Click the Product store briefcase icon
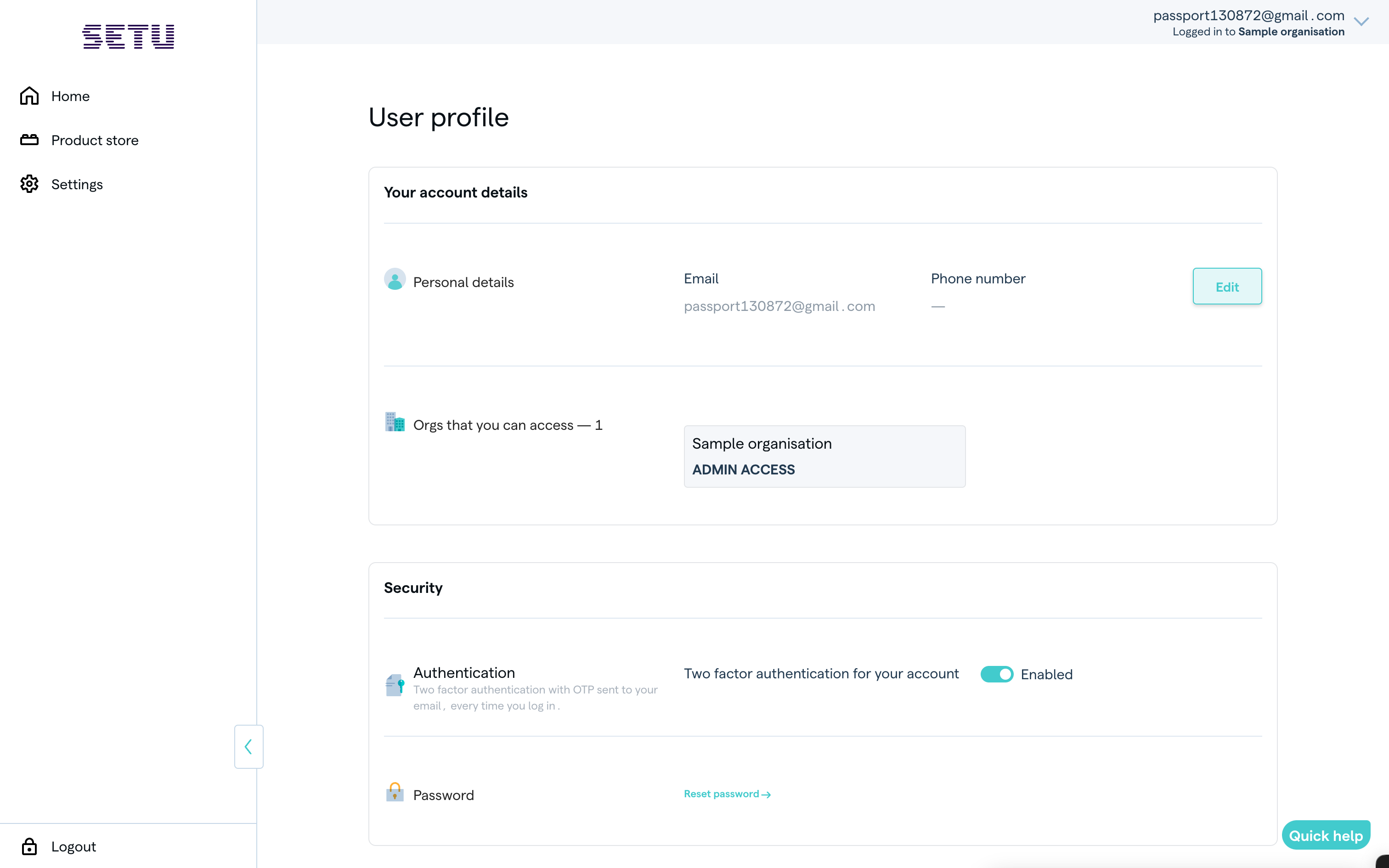This screenshot has width=1389, height=868. (29, 140)
